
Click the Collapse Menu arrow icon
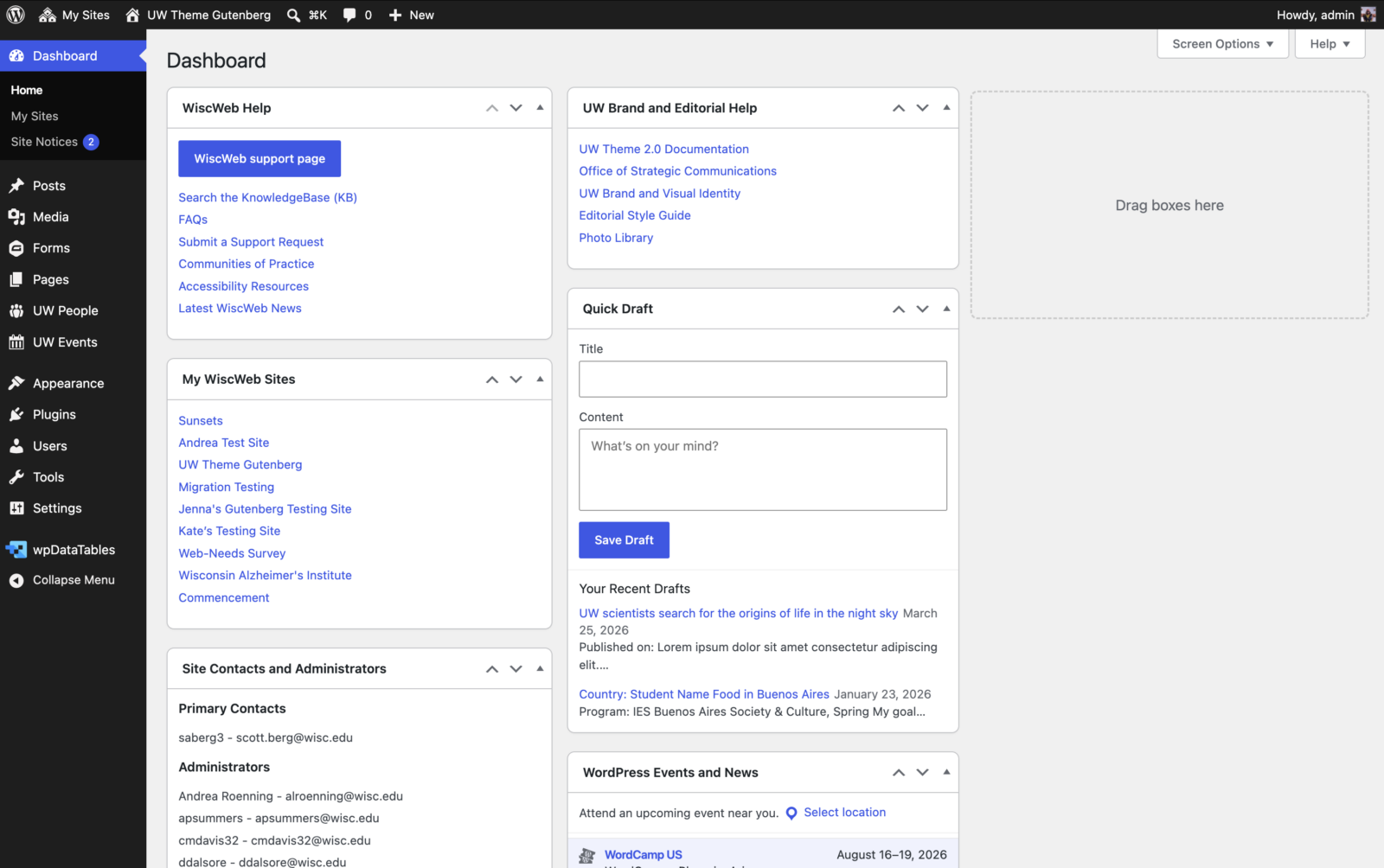[16, 580]
